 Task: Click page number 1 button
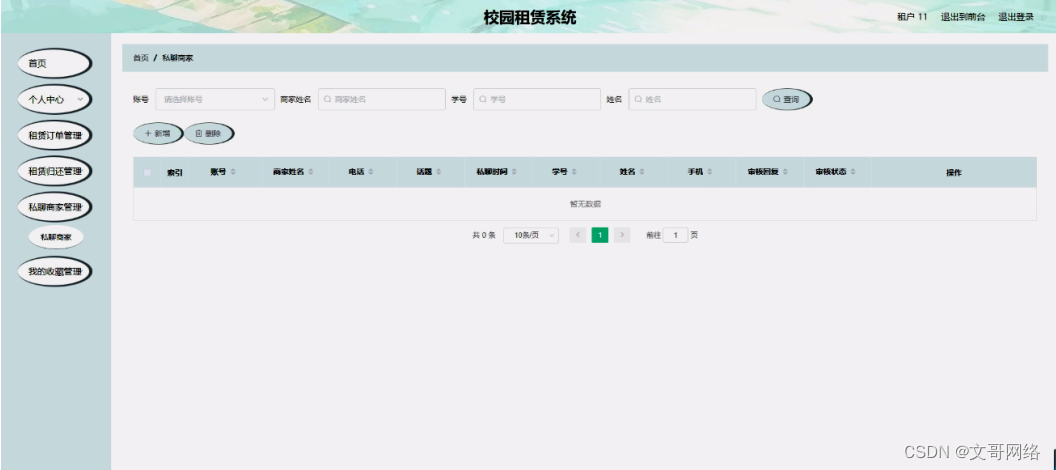click(x=600, y=235)
